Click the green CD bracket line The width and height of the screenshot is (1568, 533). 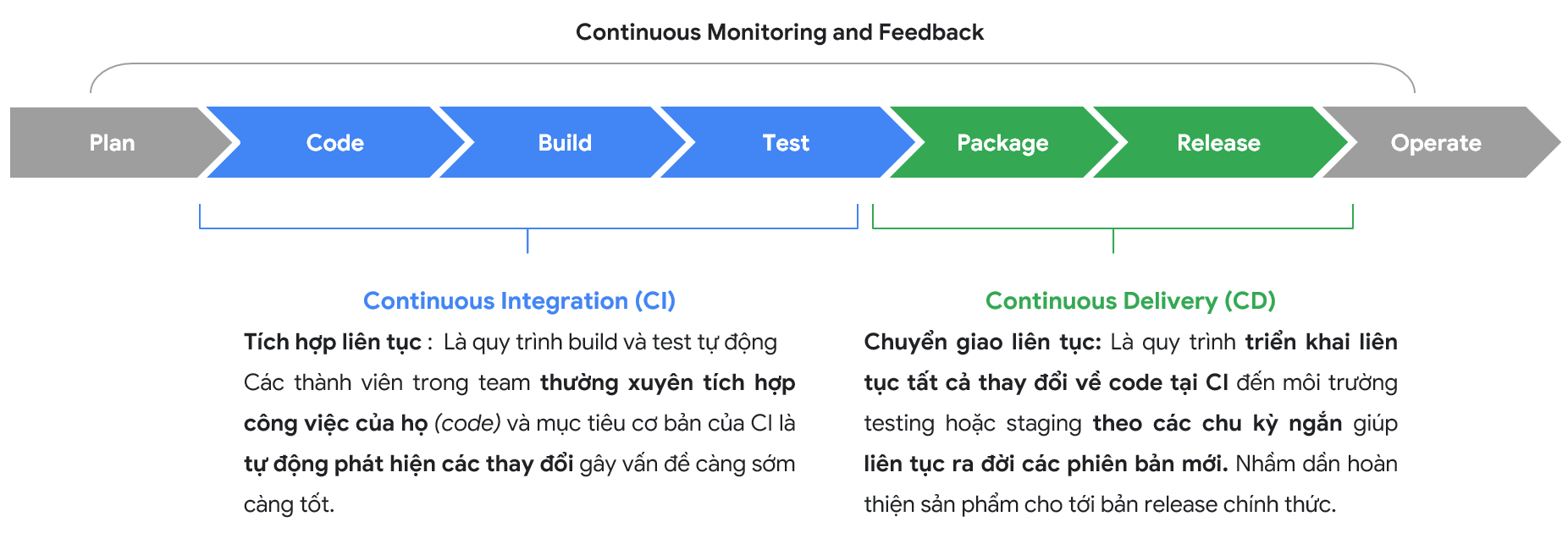(x=1113, y=228)
